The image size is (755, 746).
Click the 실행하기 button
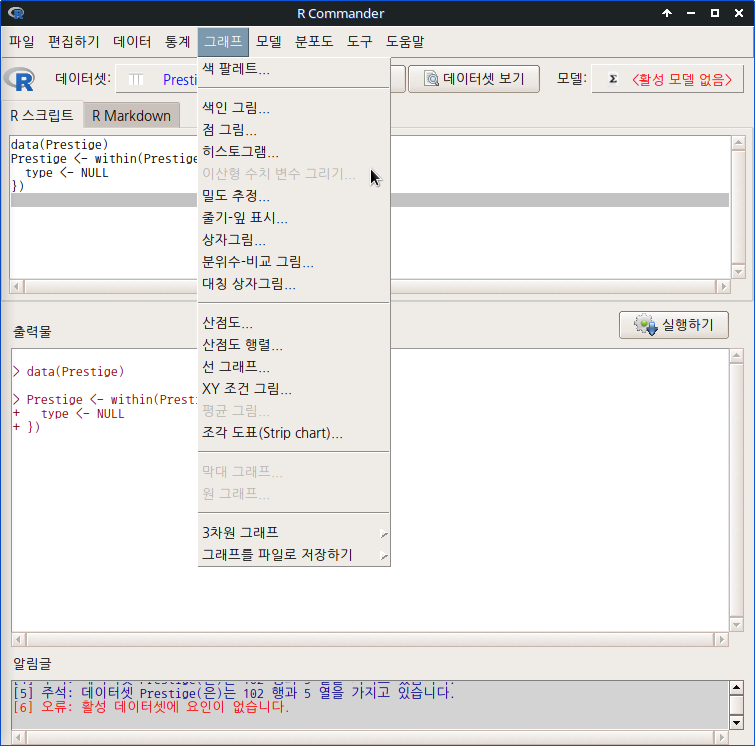click(x=674, y=325)
